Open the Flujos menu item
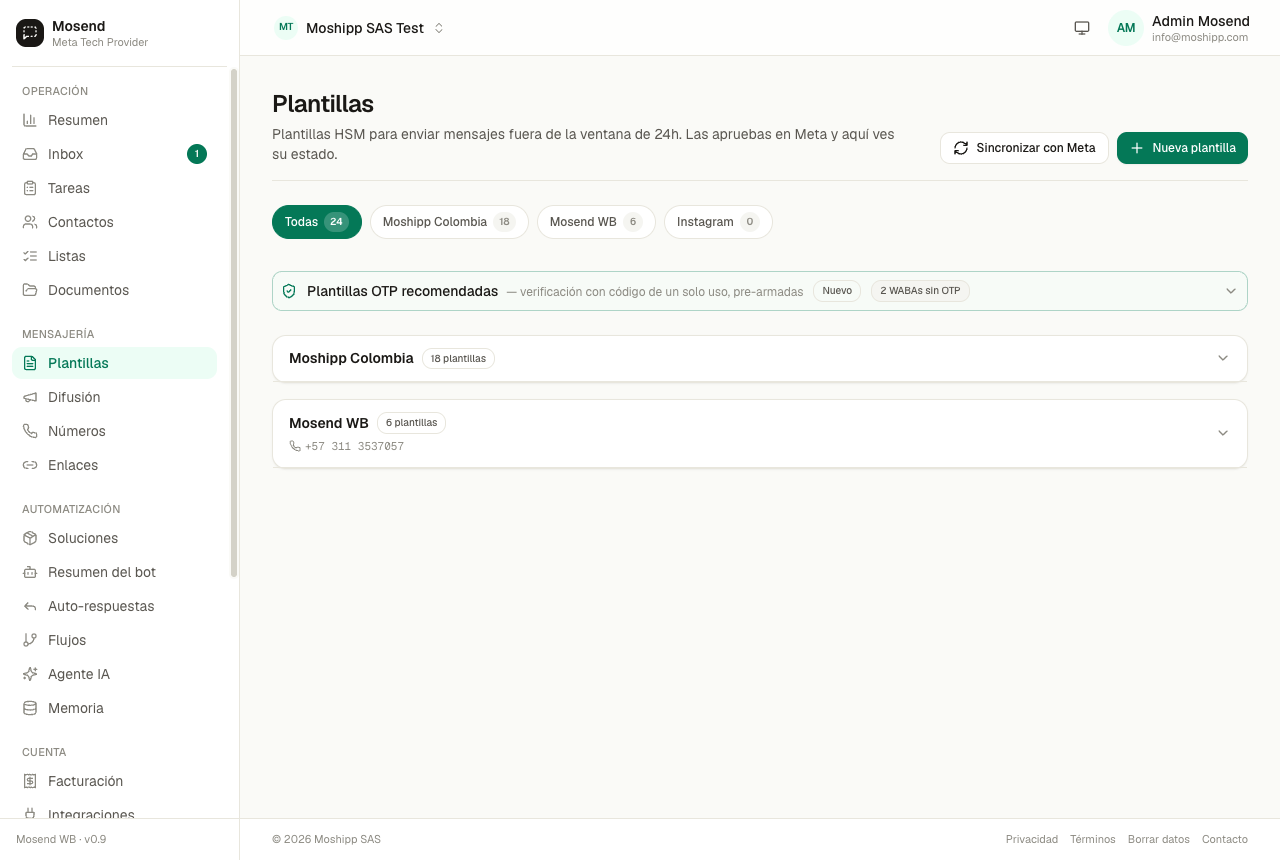1280x860 pixels. tap(114, 640)
